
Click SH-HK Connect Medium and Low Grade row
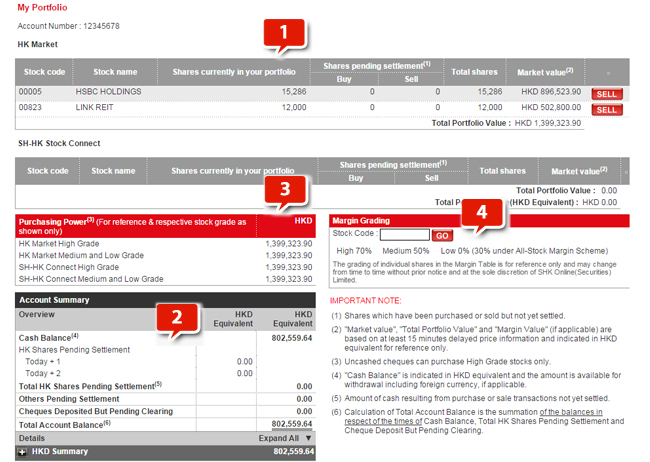[165, 279]
